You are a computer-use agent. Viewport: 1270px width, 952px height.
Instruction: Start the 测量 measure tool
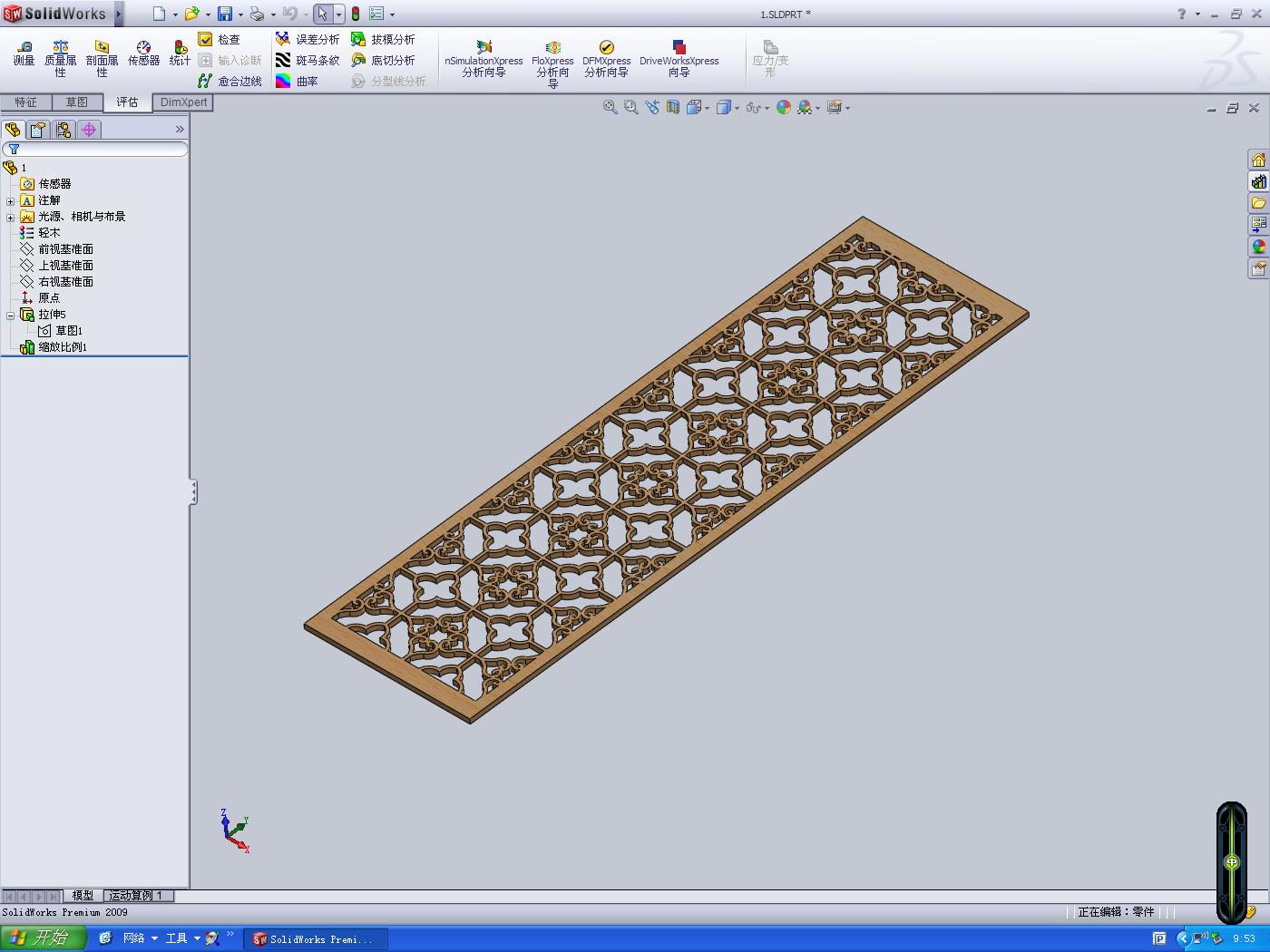[x=24, y=53]
